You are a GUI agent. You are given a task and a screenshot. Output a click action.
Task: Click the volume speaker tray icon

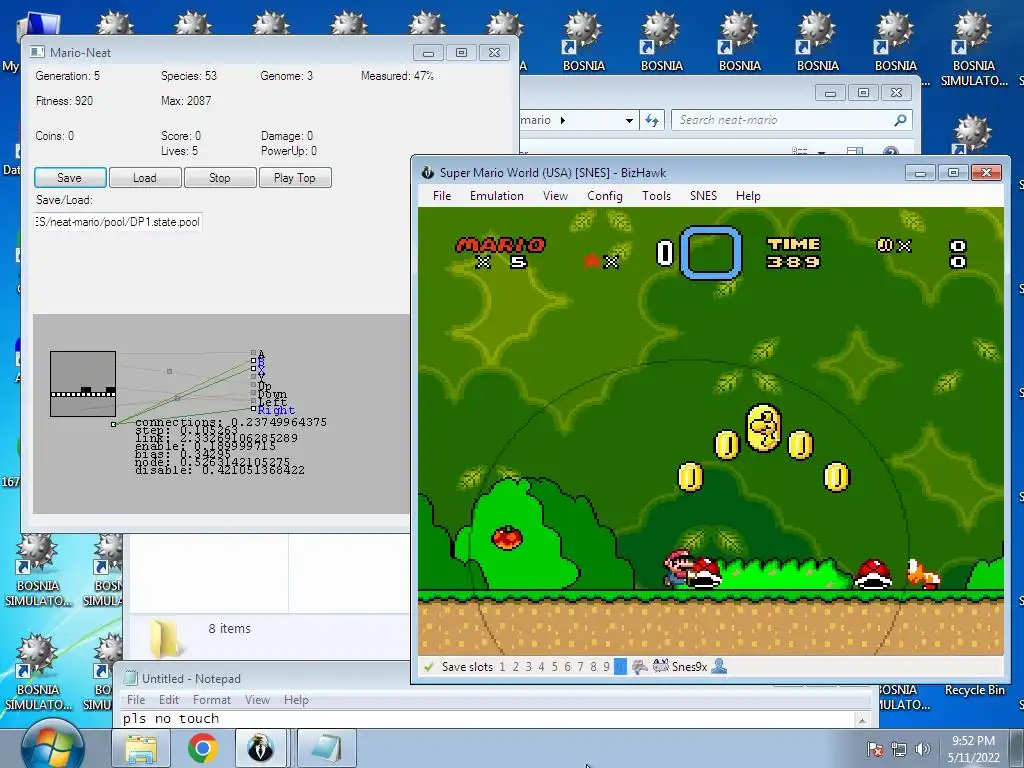coord(923,749)
